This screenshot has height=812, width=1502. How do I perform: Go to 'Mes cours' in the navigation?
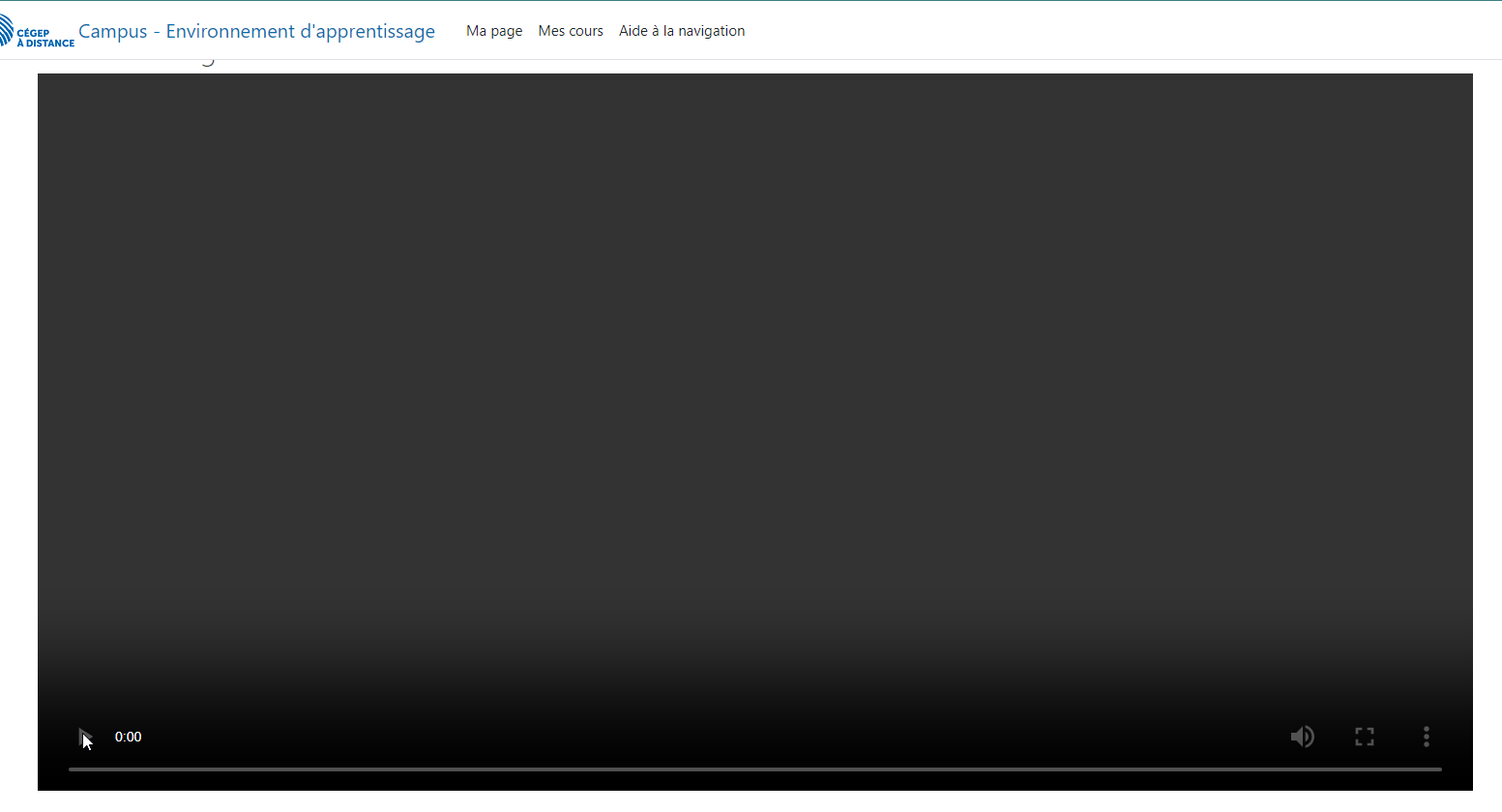571,31
